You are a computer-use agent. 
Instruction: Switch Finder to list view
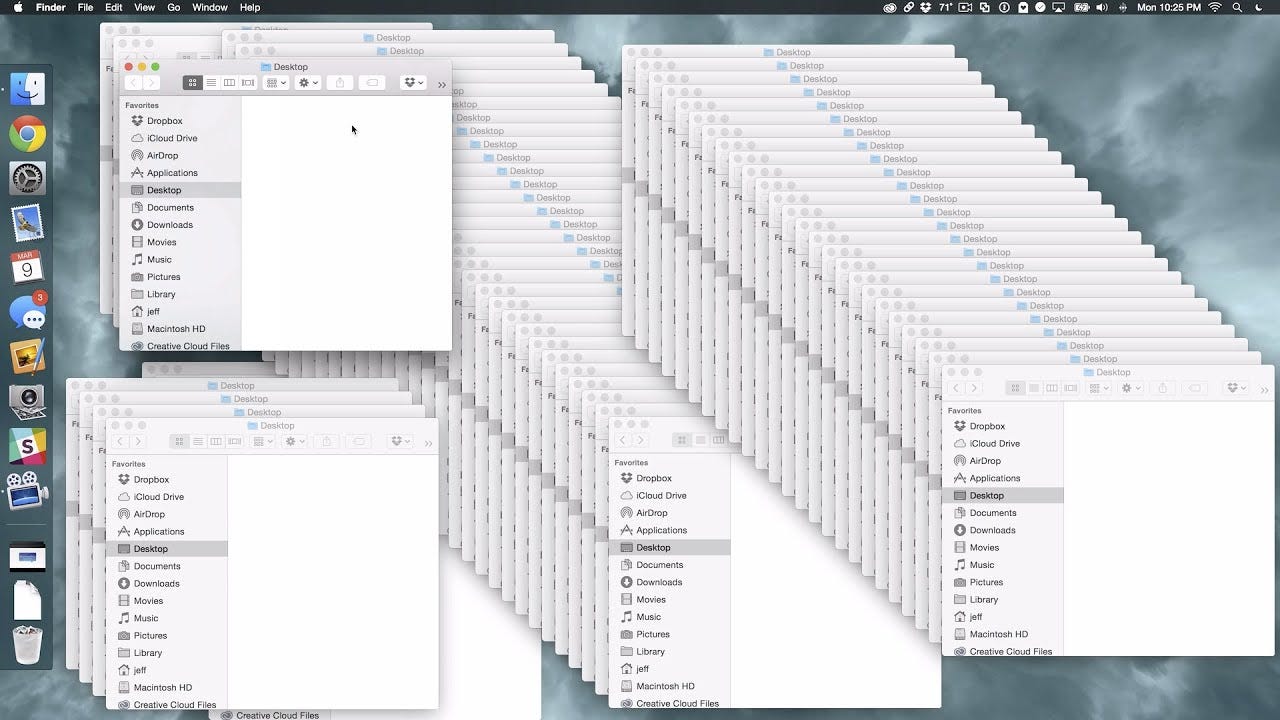coord(212,82)
